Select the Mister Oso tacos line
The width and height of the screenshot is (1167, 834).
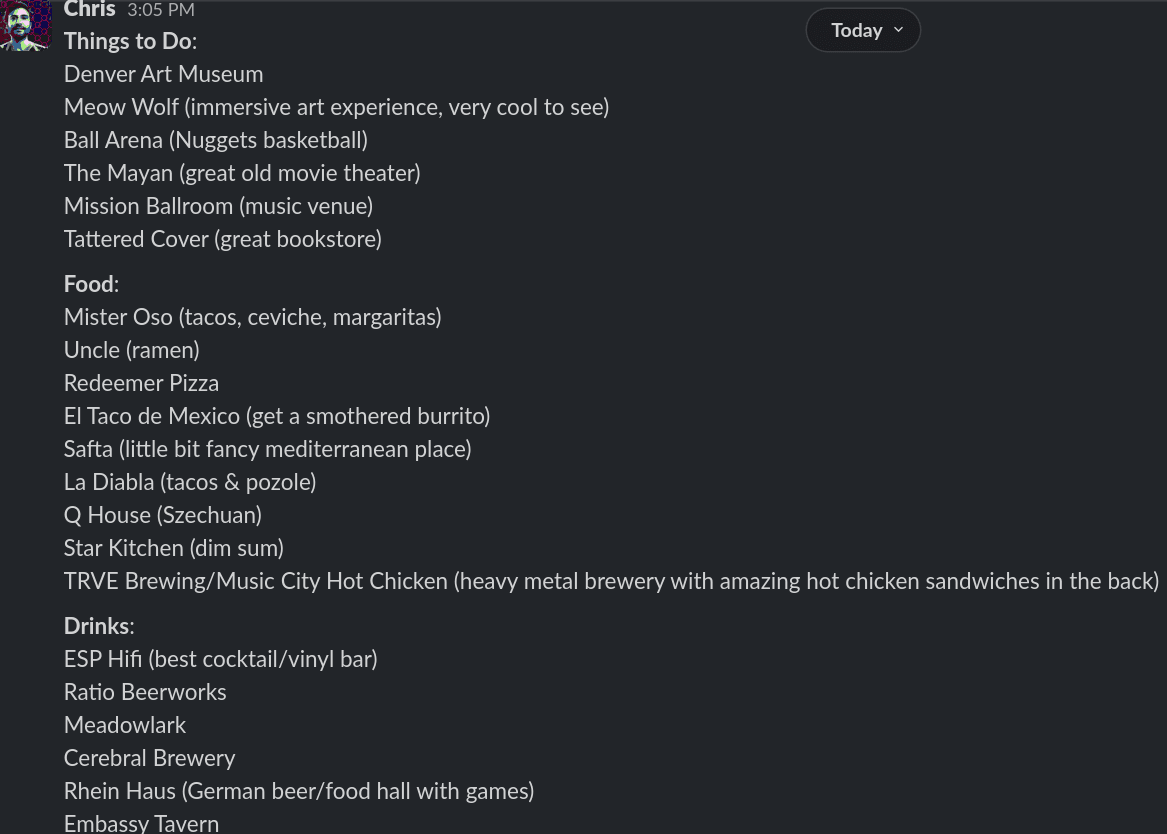pyautogui.click(x=252, y=317)
